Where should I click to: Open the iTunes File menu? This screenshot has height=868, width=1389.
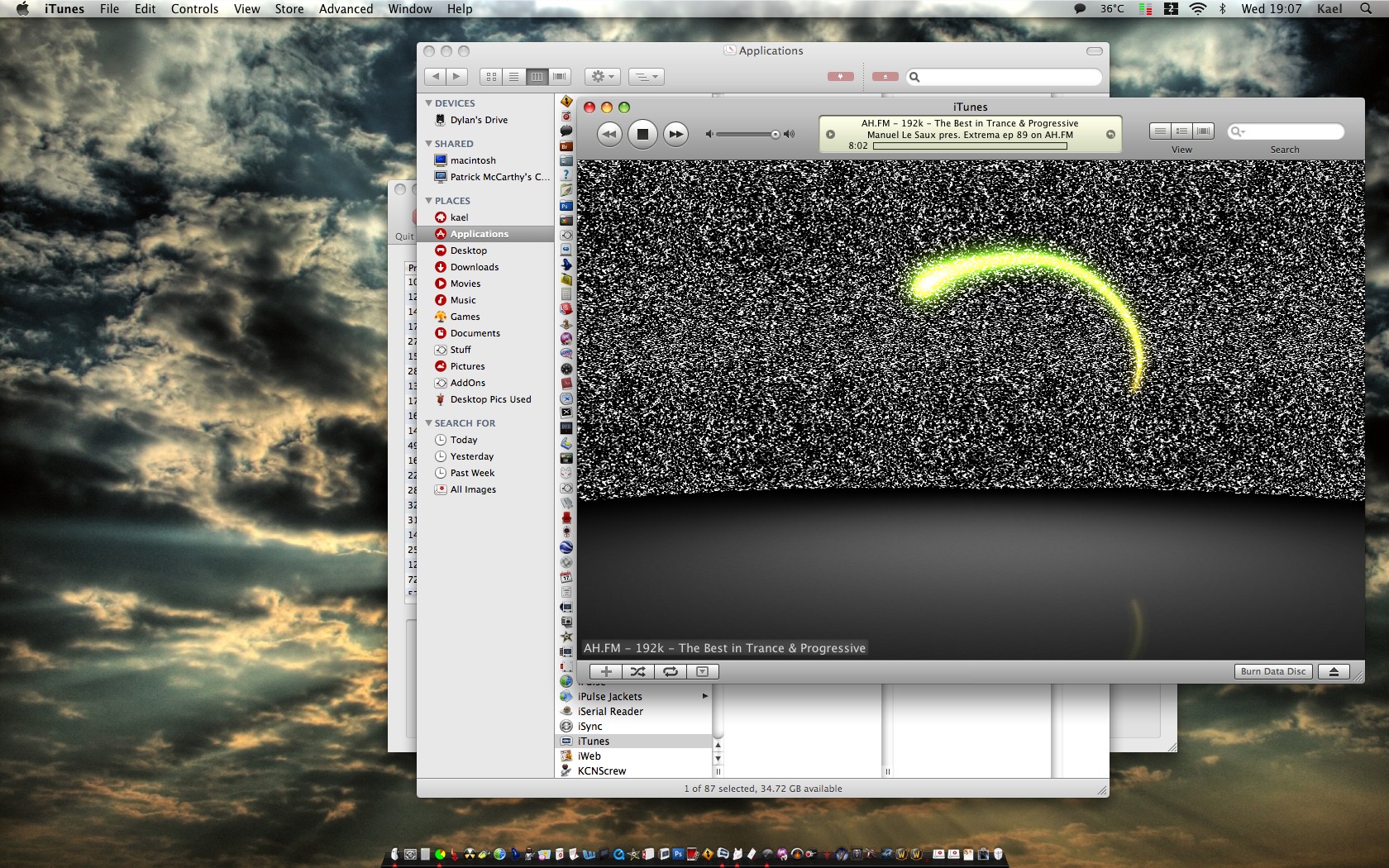pos(109,9)
